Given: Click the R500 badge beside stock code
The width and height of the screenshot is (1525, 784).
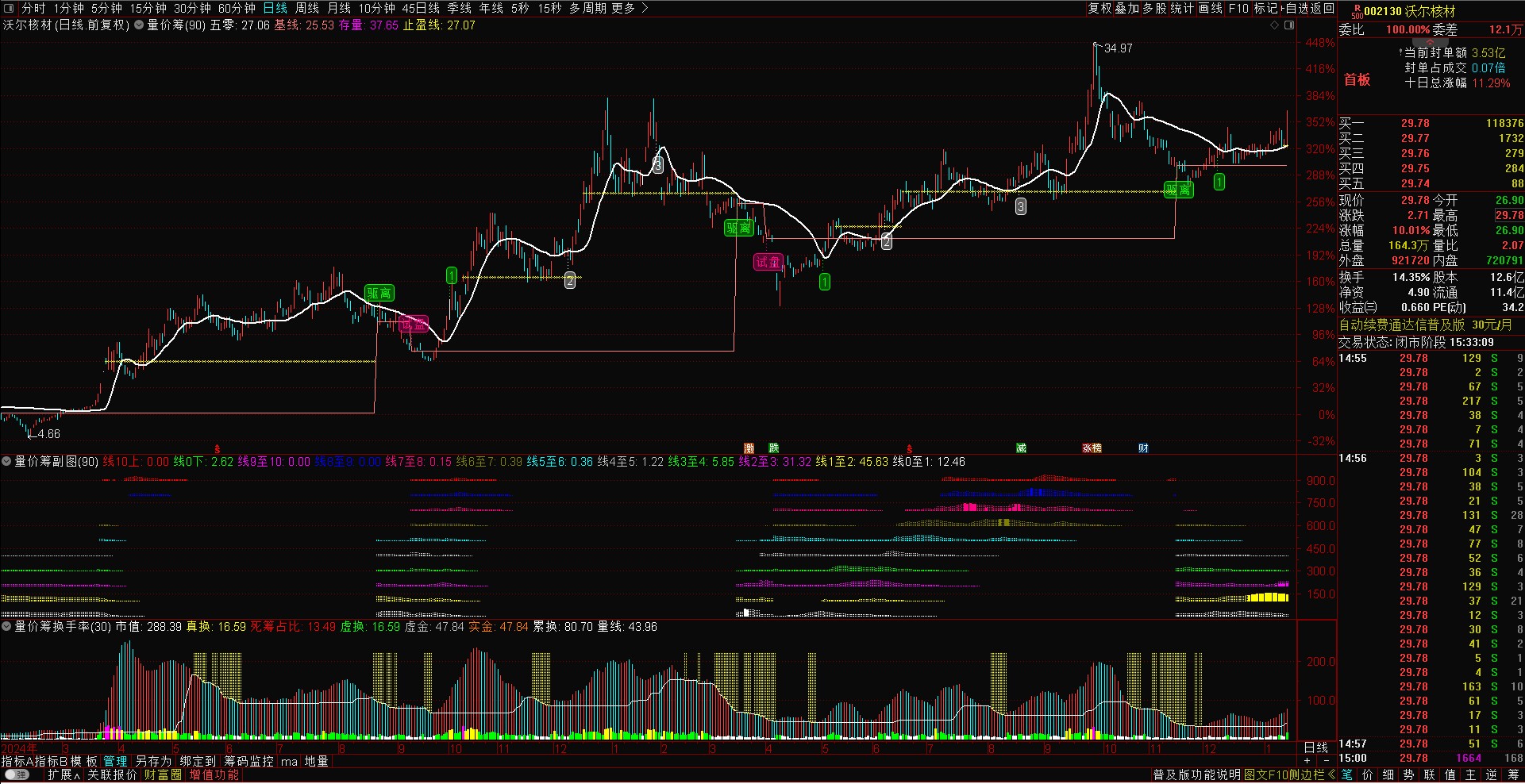Looking at the screenshot, I should tap(1357, 11).
